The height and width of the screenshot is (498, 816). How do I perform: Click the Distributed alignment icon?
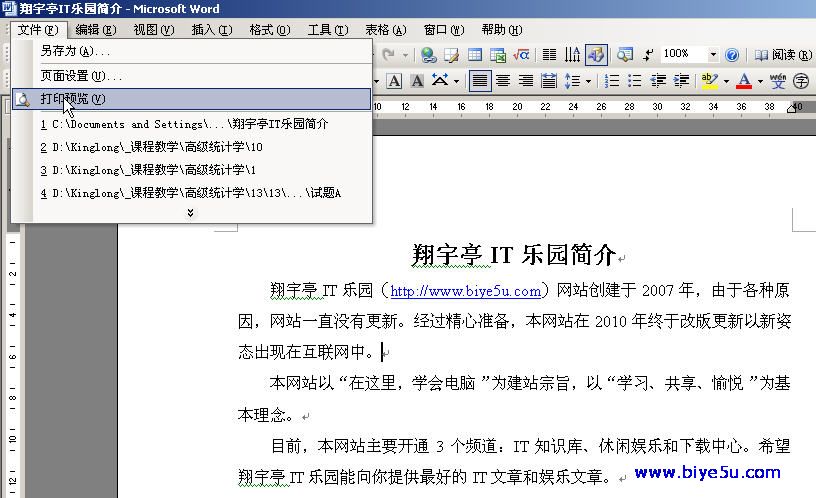tap(549, 81)
